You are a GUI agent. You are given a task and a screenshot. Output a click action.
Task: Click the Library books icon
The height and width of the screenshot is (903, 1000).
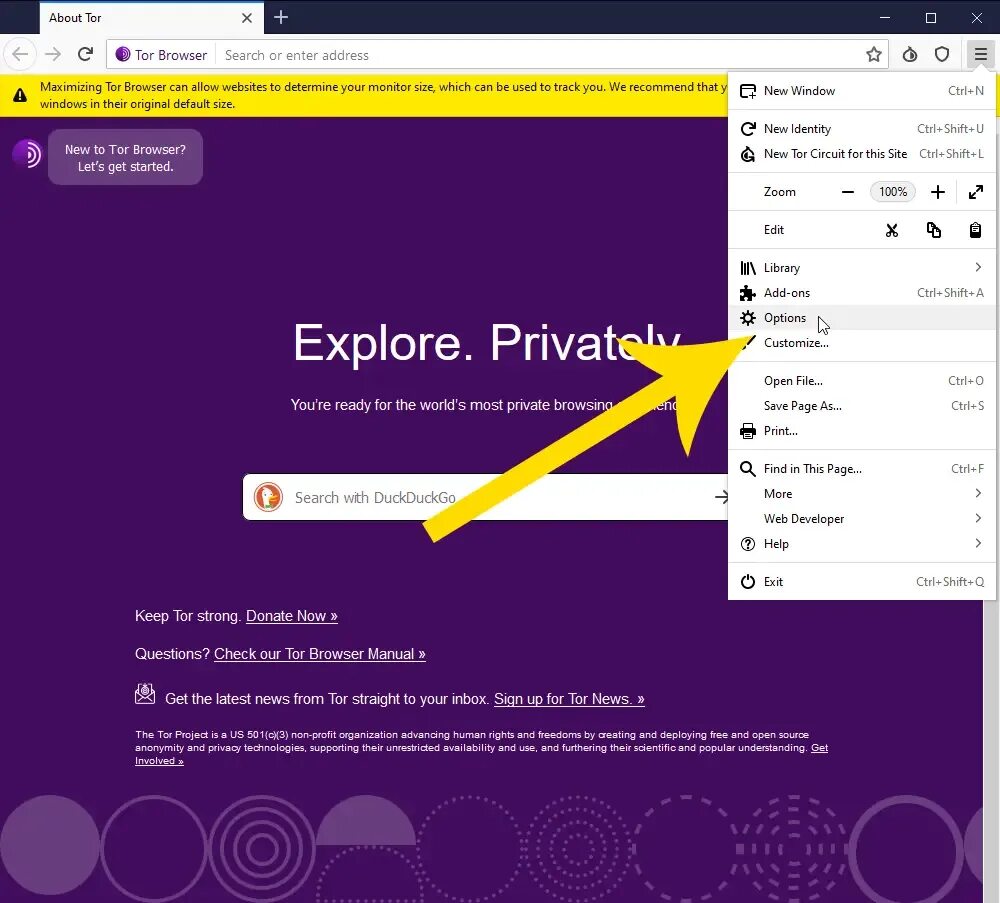[x=747, y=268]
